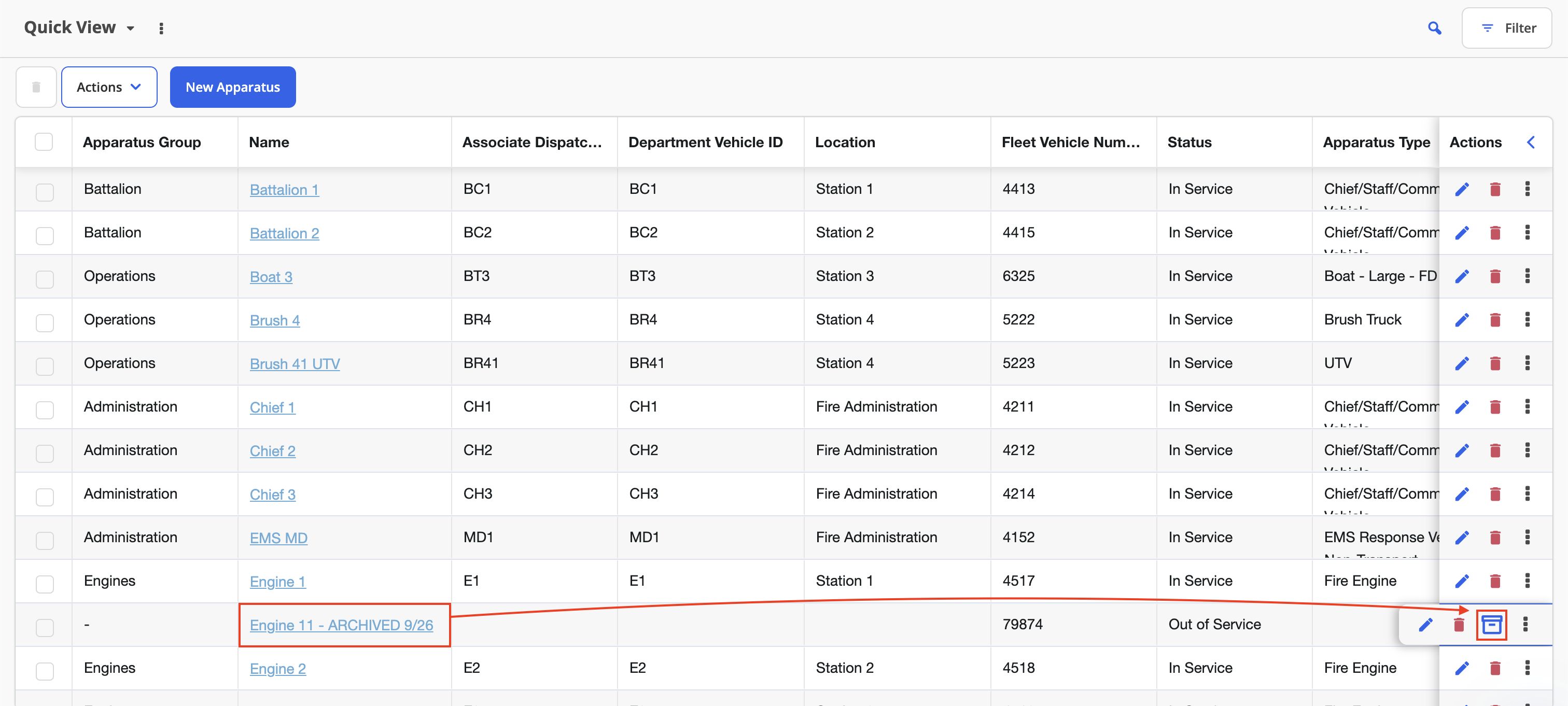Click the archive icon for Engine 11

click(1491, 625)
